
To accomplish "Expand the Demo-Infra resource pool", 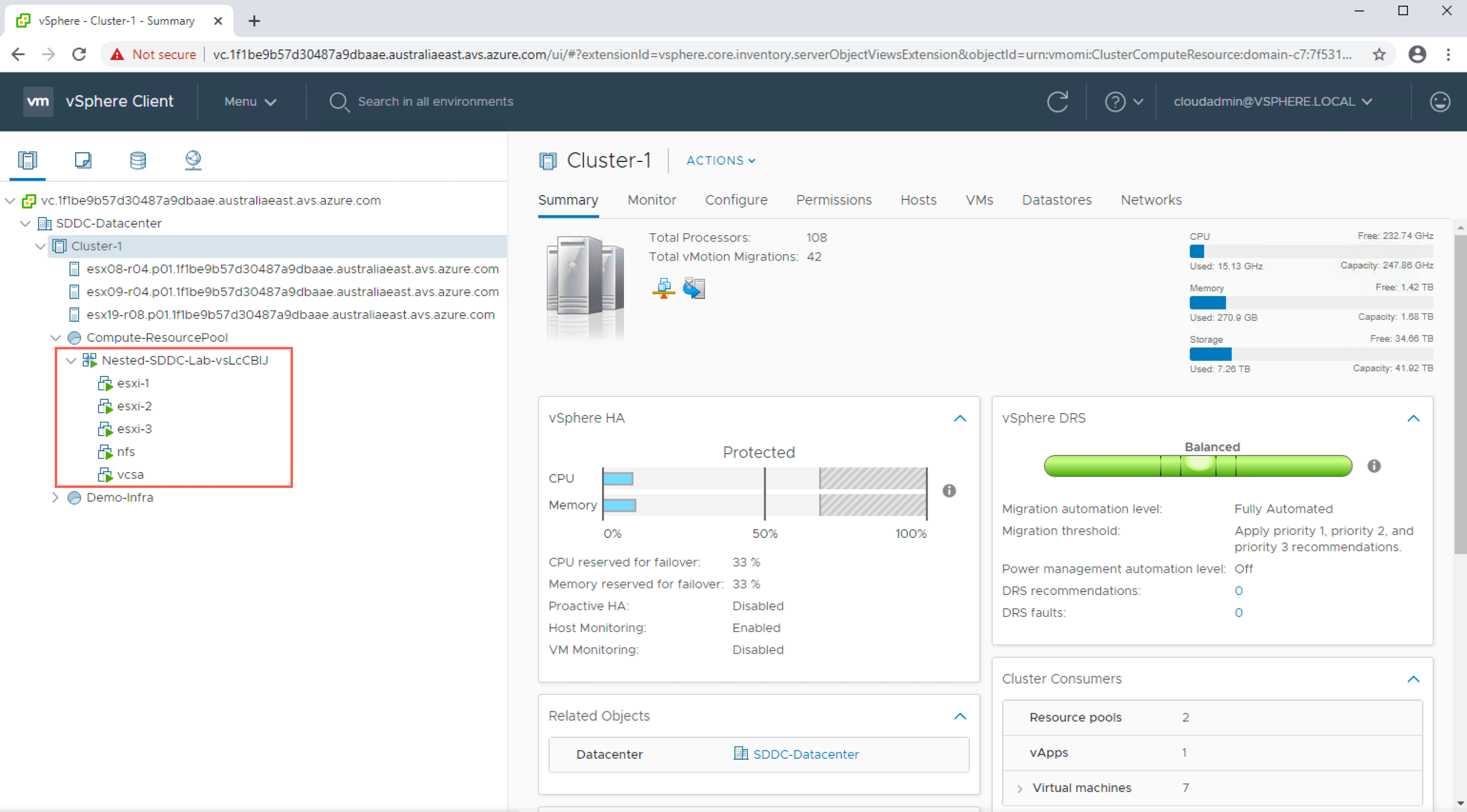I will tap(55, 498).
